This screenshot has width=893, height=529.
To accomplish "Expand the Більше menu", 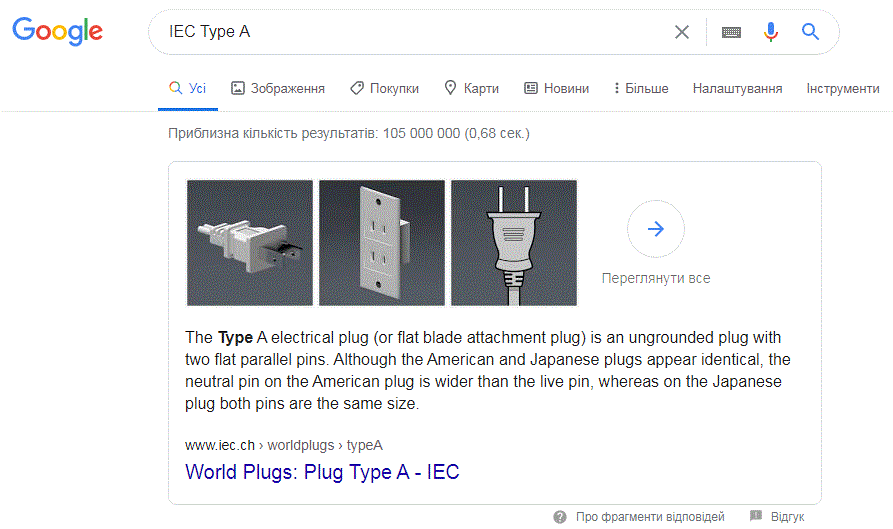I will tap(641, 88).
